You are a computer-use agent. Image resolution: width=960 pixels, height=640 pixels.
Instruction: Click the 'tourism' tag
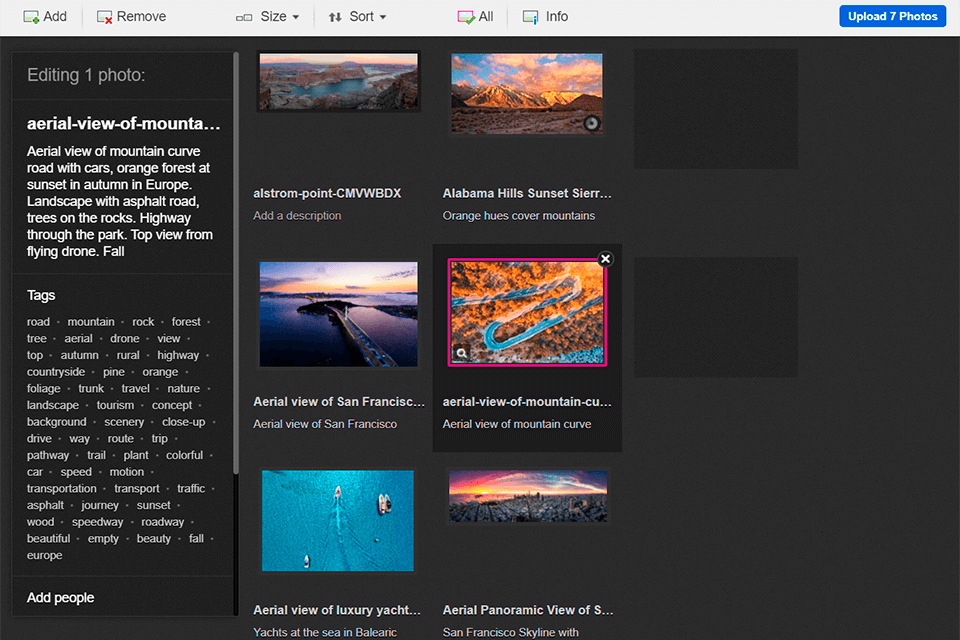tap(115, 405)
